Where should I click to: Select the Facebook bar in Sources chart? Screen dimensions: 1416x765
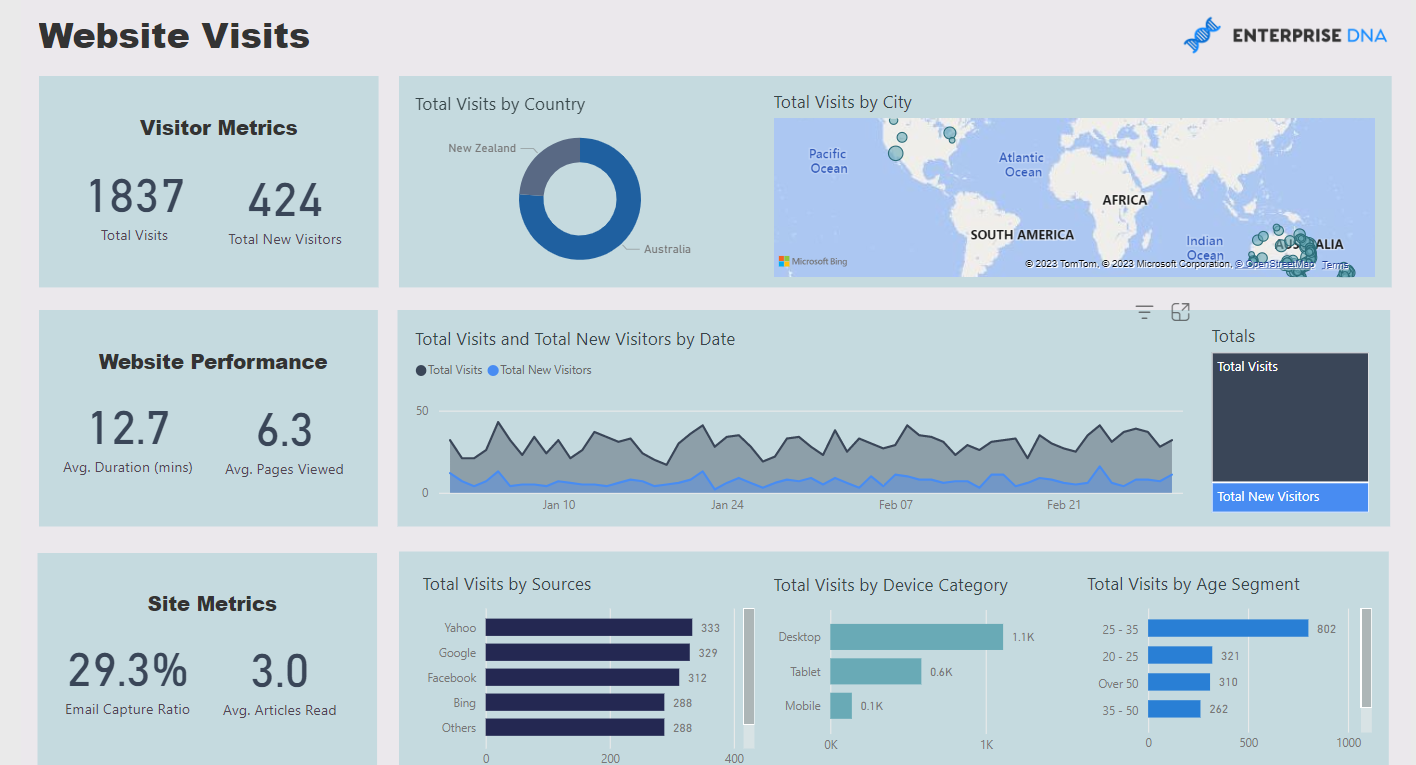pos(582,678)
